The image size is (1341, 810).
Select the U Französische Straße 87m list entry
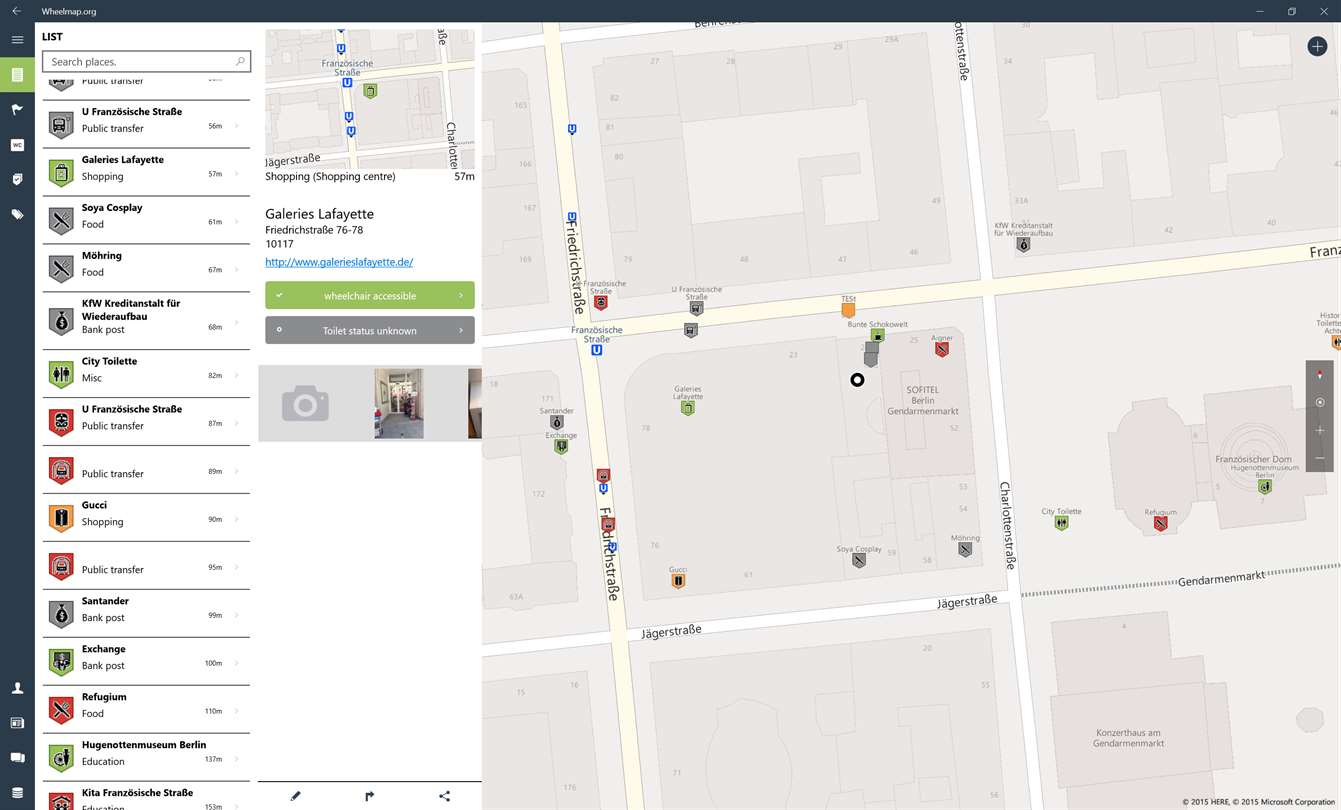[x=146, y=422]
